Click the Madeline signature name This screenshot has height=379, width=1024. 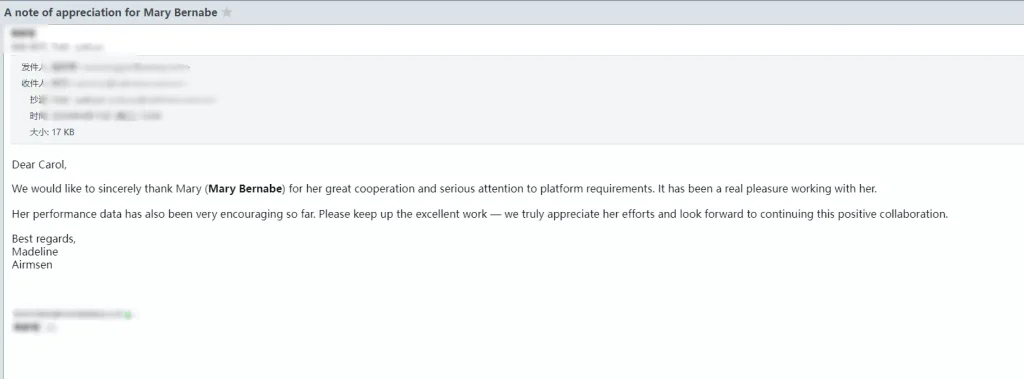coord(35,252)
